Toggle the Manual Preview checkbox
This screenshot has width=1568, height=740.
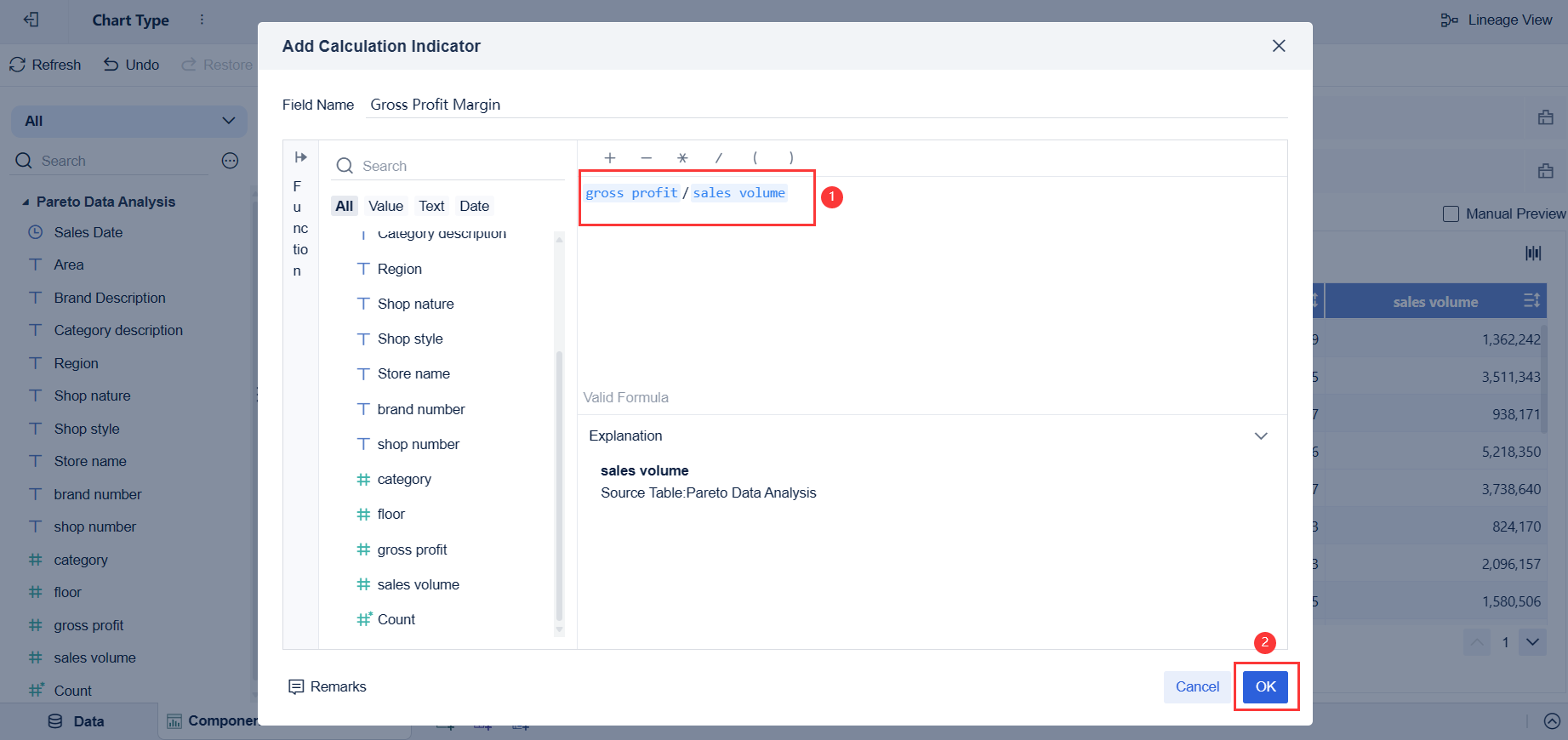(1451, 214)
